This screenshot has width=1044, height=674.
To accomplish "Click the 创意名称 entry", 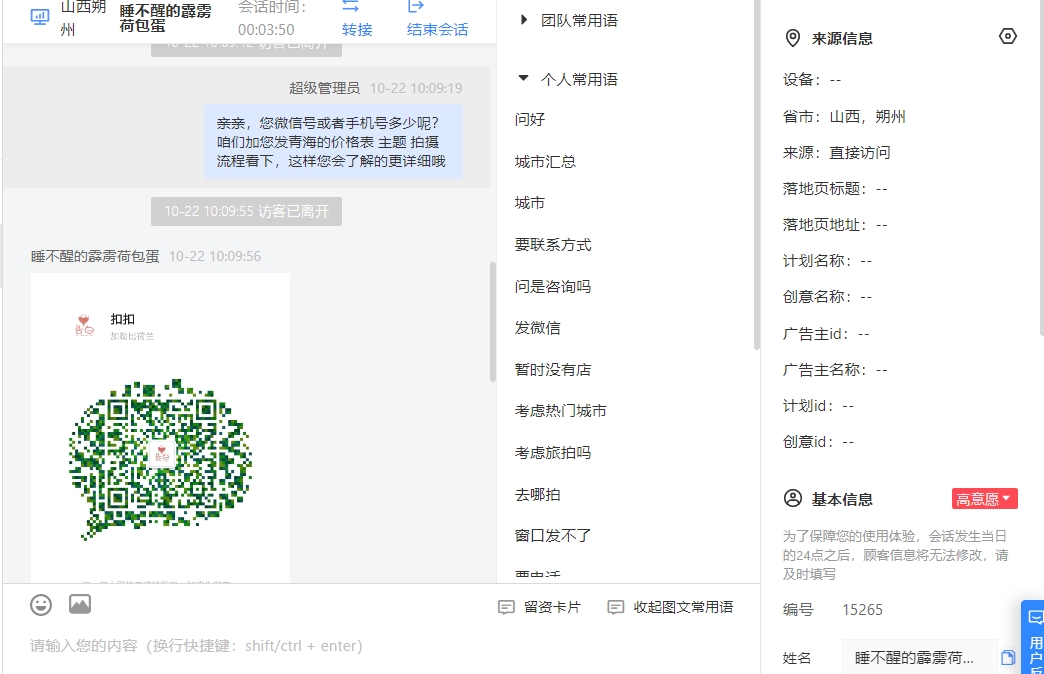I will click(828, 296).
